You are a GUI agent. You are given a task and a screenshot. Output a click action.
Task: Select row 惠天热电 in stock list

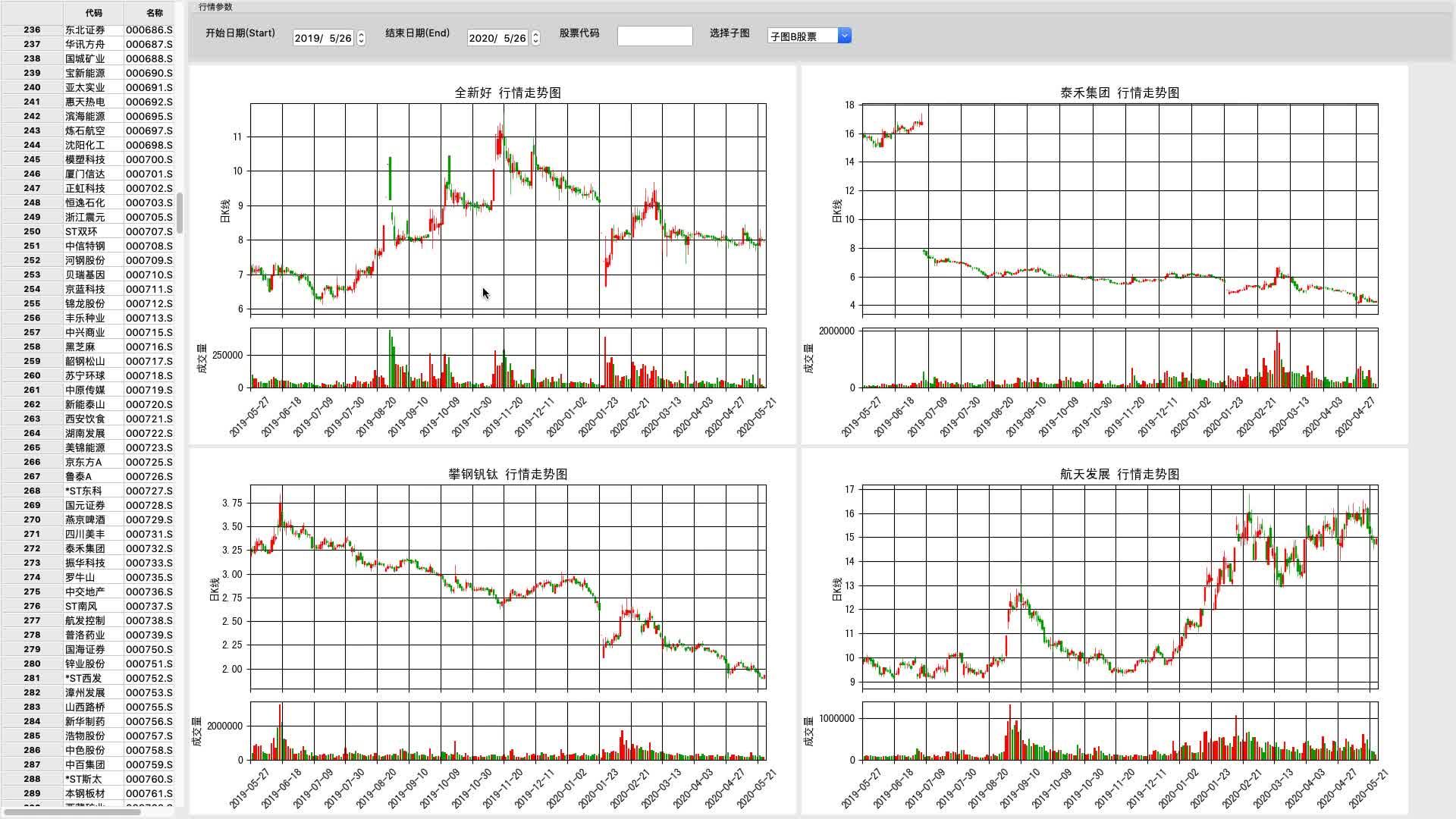87,102
